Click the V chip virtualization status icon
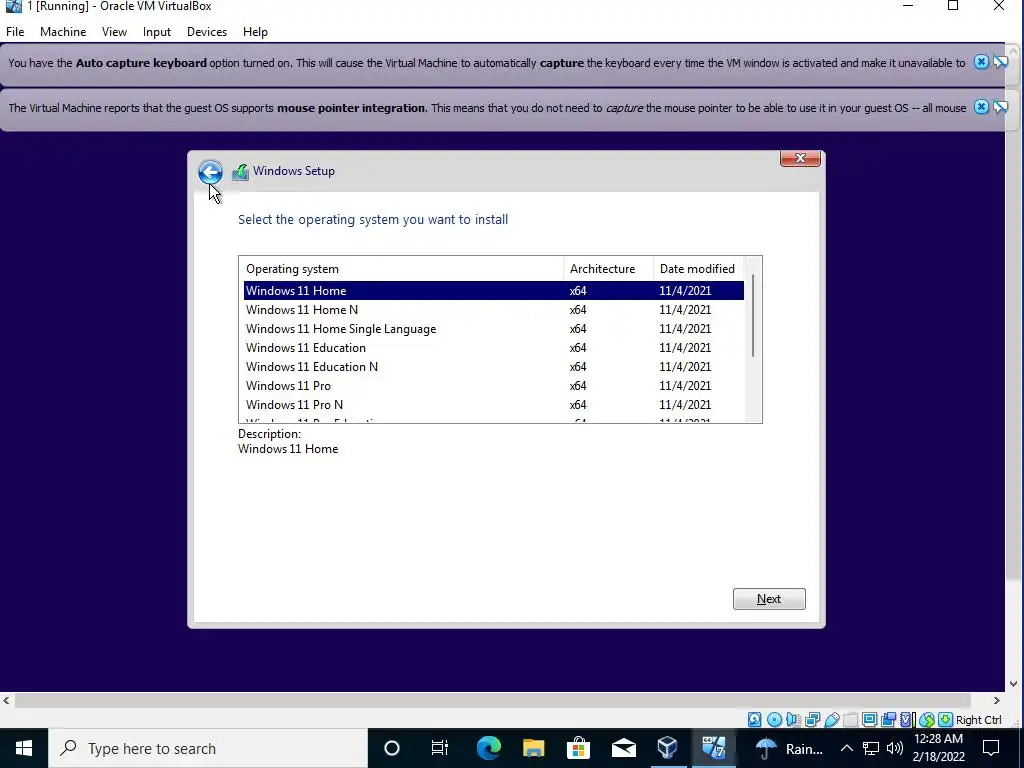 907,720
